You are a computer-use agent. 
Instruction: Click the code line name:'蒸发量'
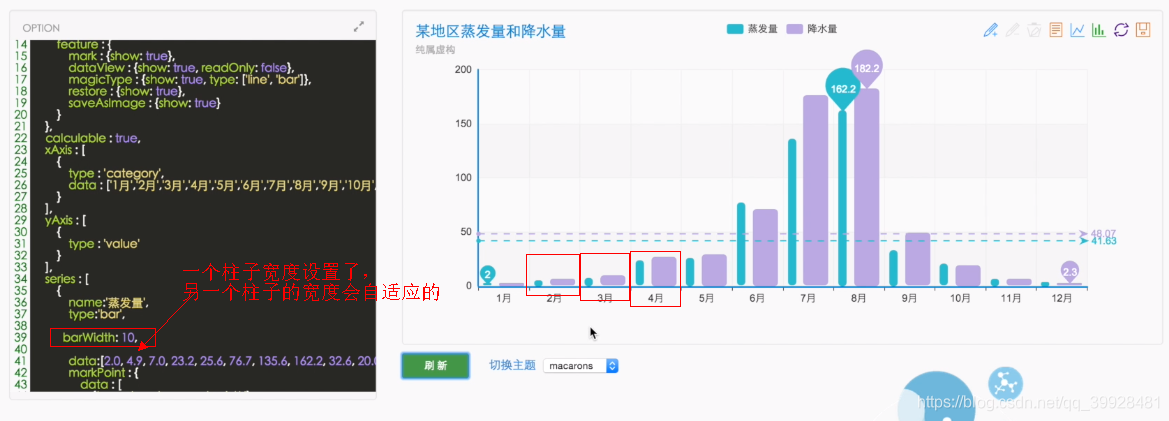pyautogui.click(x=109, y=303)
